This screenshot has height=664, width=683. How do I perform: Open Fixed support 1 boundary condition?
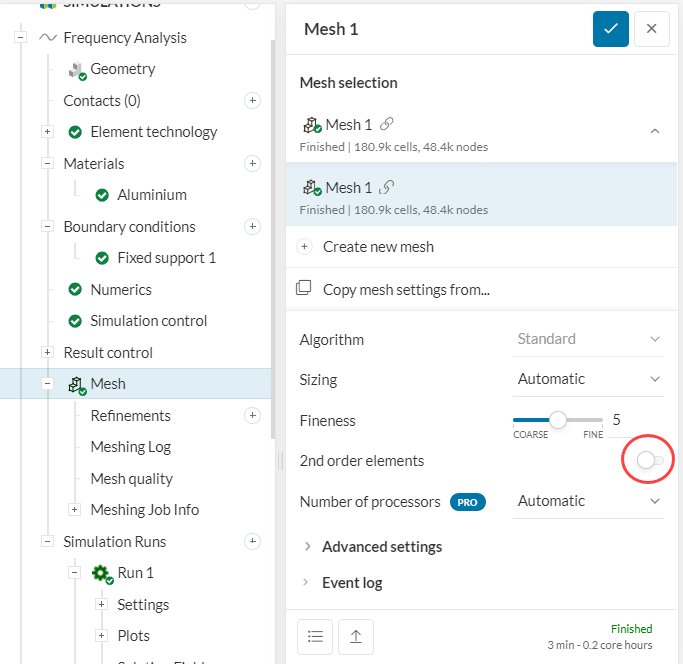click(166, 258)
